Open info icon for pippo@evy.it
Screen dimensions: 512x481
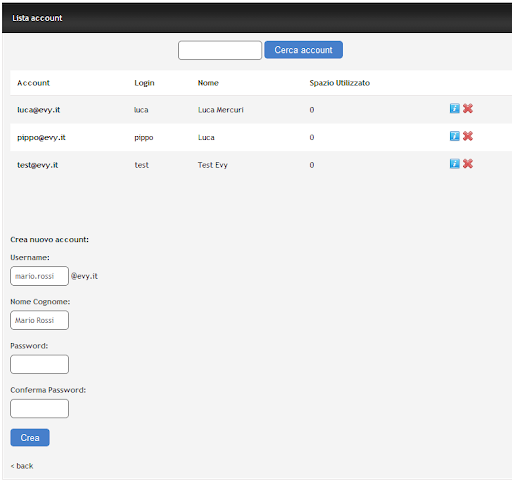click(454, 136)
